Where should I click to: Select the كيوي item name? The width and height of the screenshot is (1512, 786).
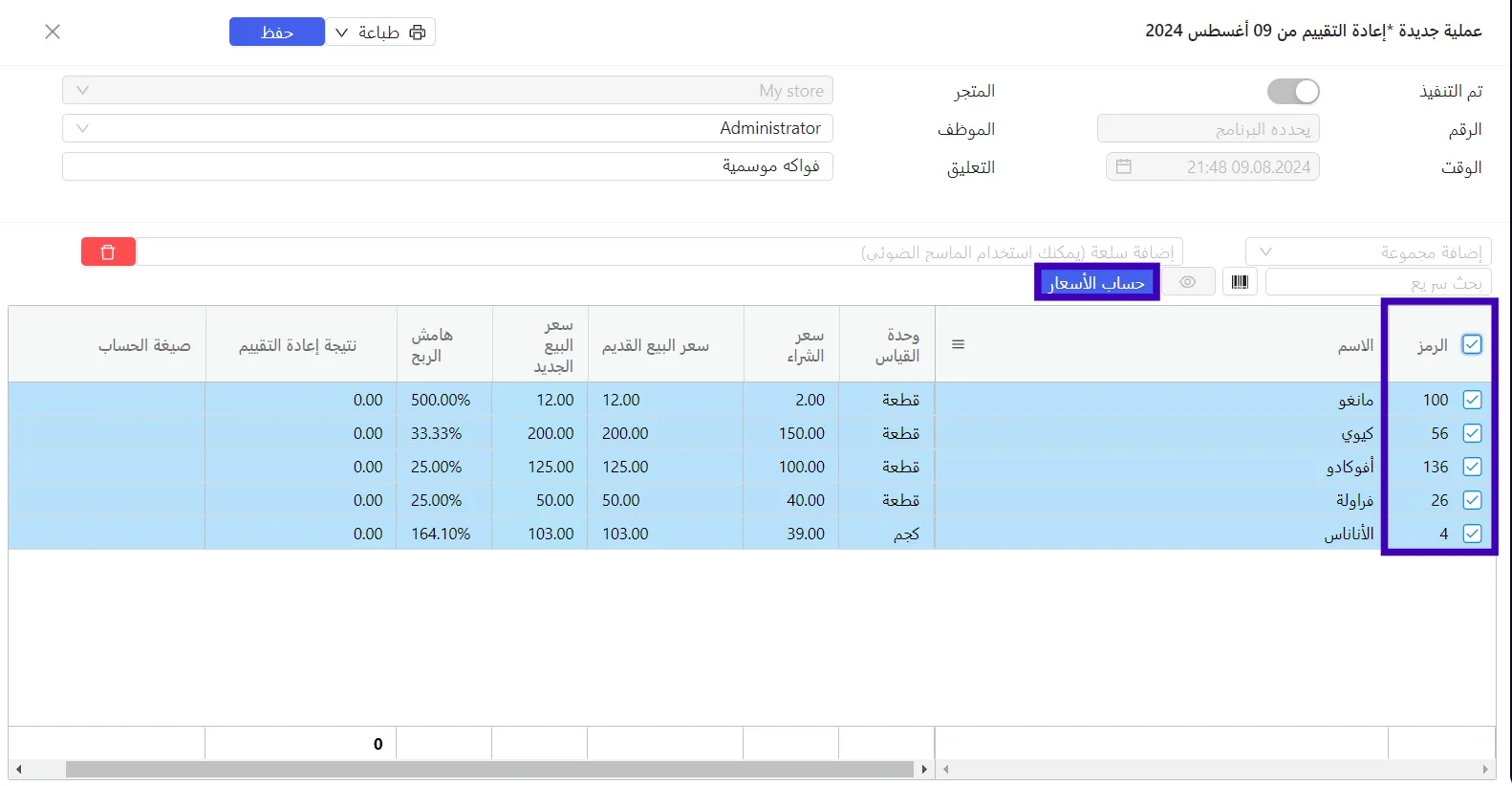coord(1357,433)
